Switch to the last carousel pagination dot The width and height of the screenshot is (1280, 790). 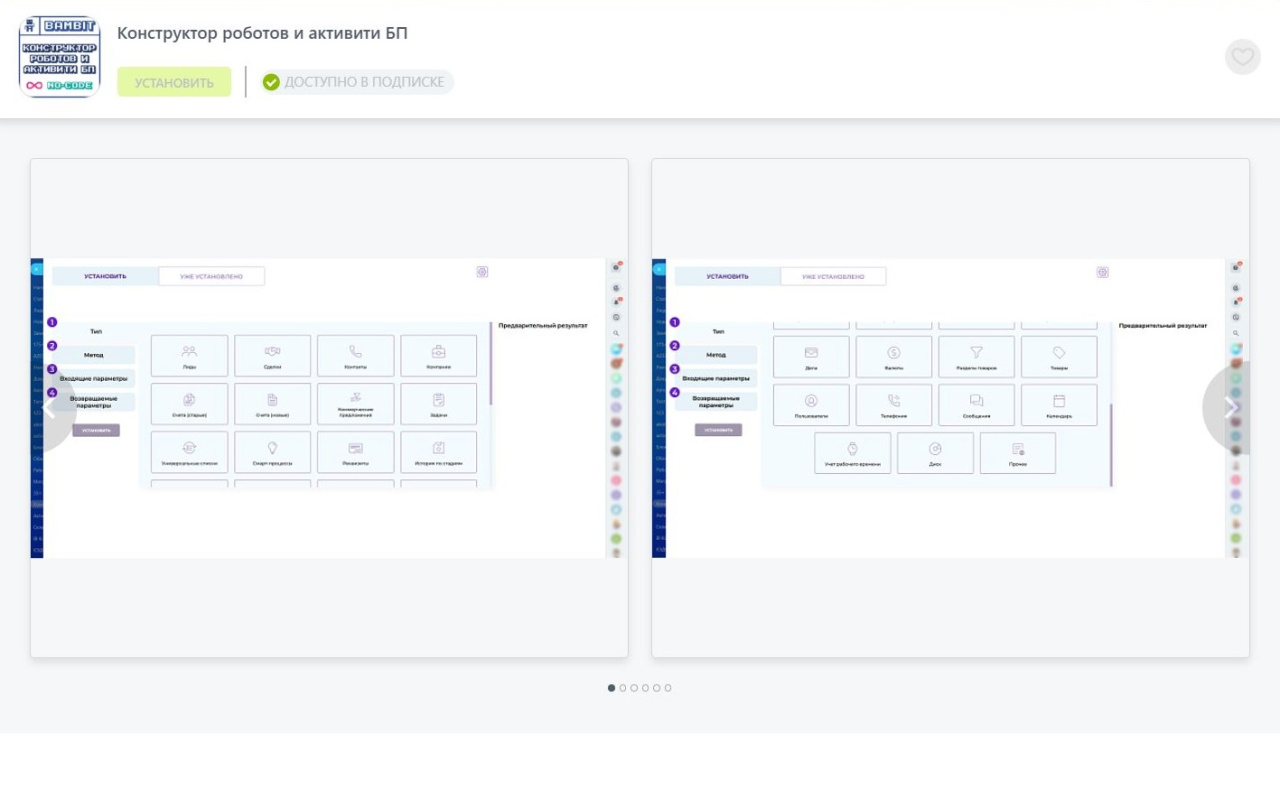[668, 688]
